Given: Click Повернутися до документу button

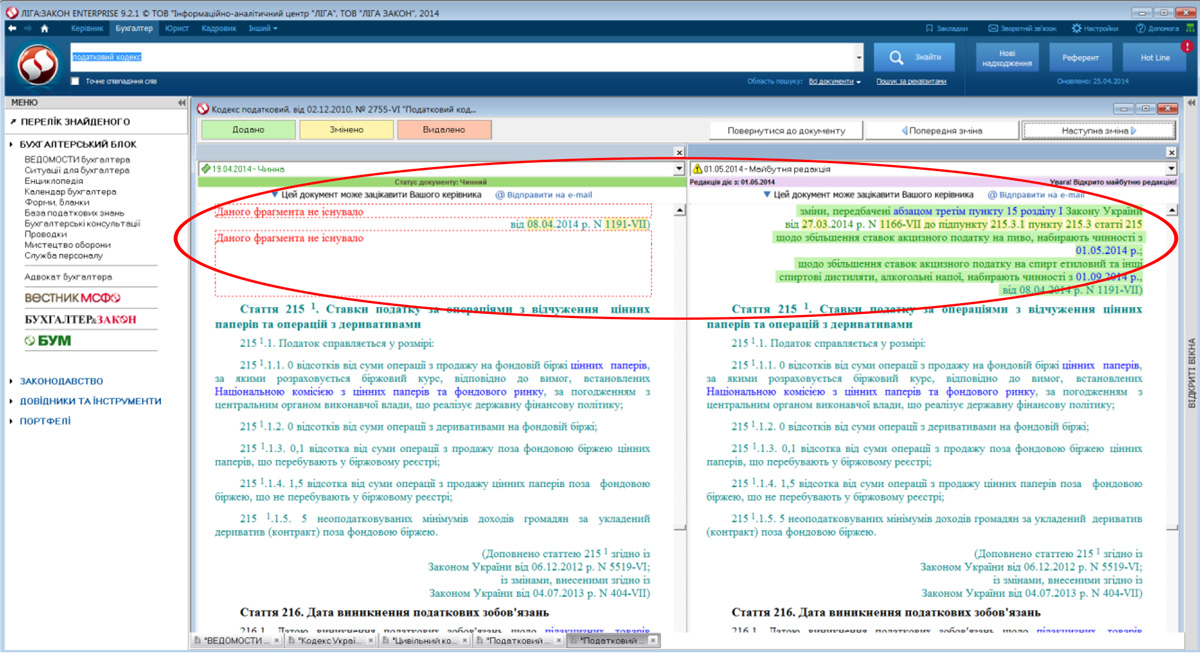Looking at the screenshot, I should point(786,130).
